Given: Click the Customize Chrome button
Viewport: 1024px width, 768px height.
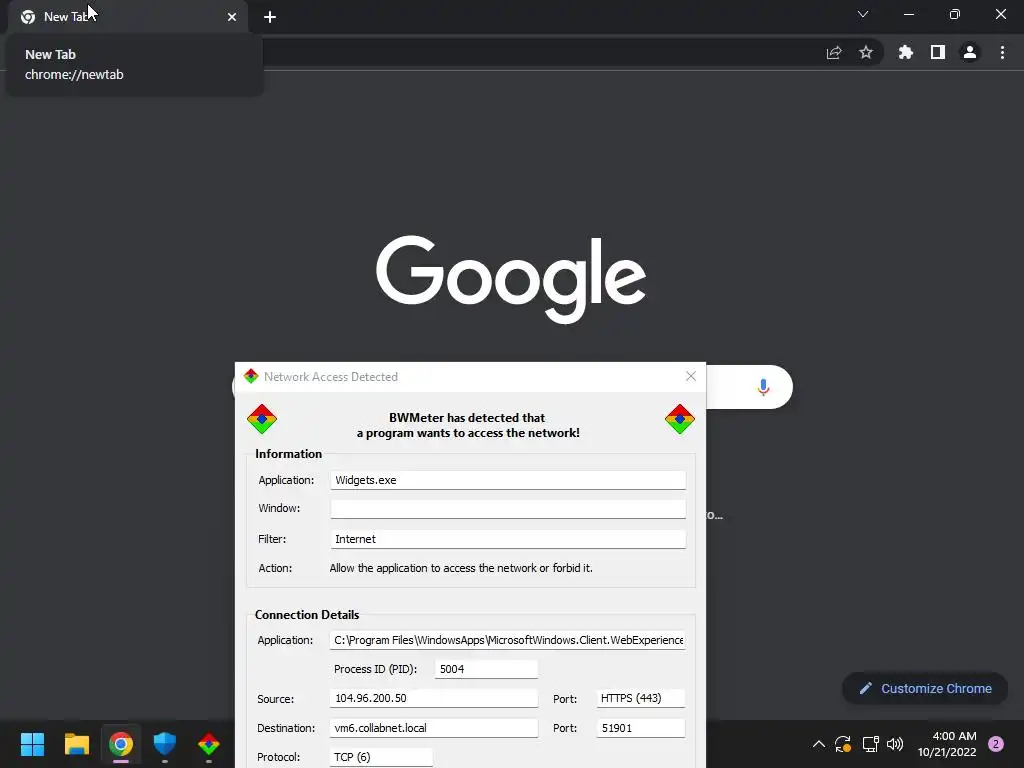Looking at the screenshot, I should point(925,688).
